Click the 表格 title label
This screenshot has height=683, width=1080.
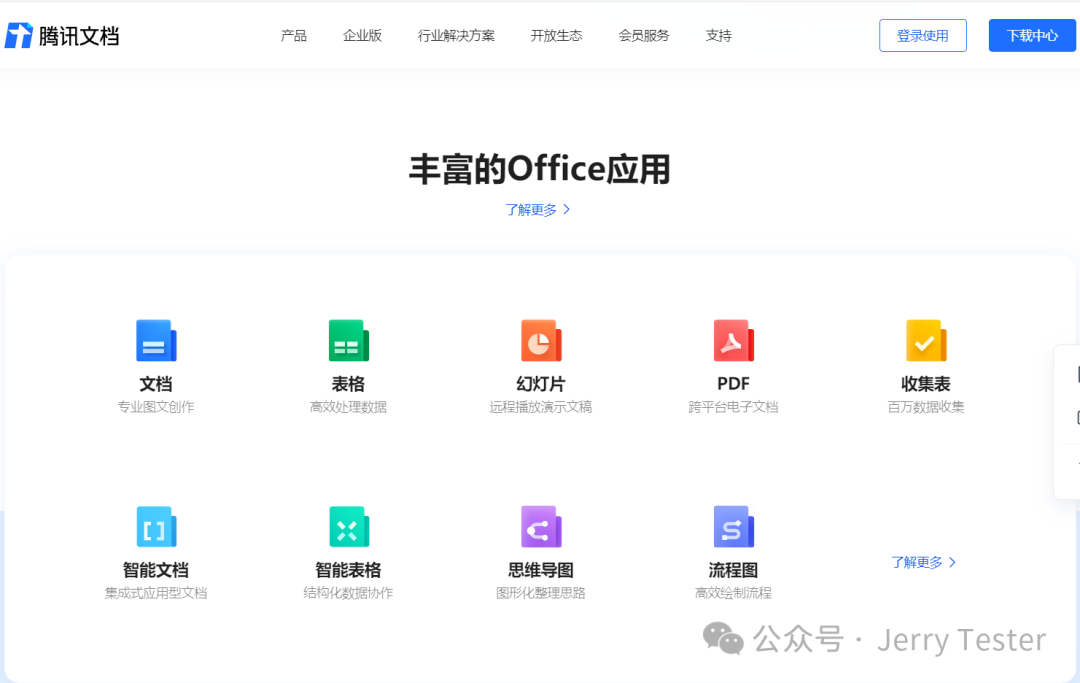349,384
